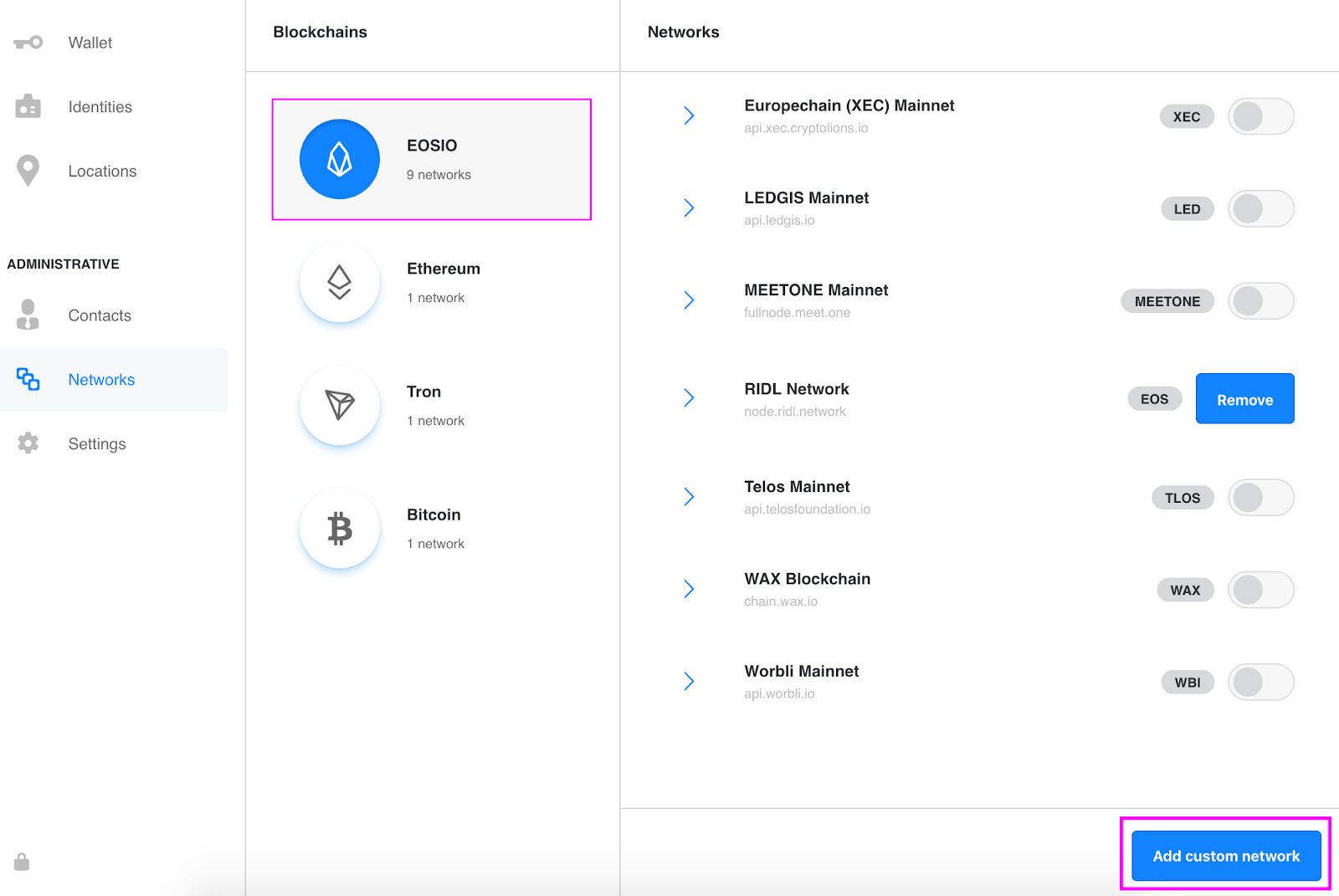This screenshot has height=896, width=1339.
Task: Click the TLOS token badge
Action: (1183, 498)
